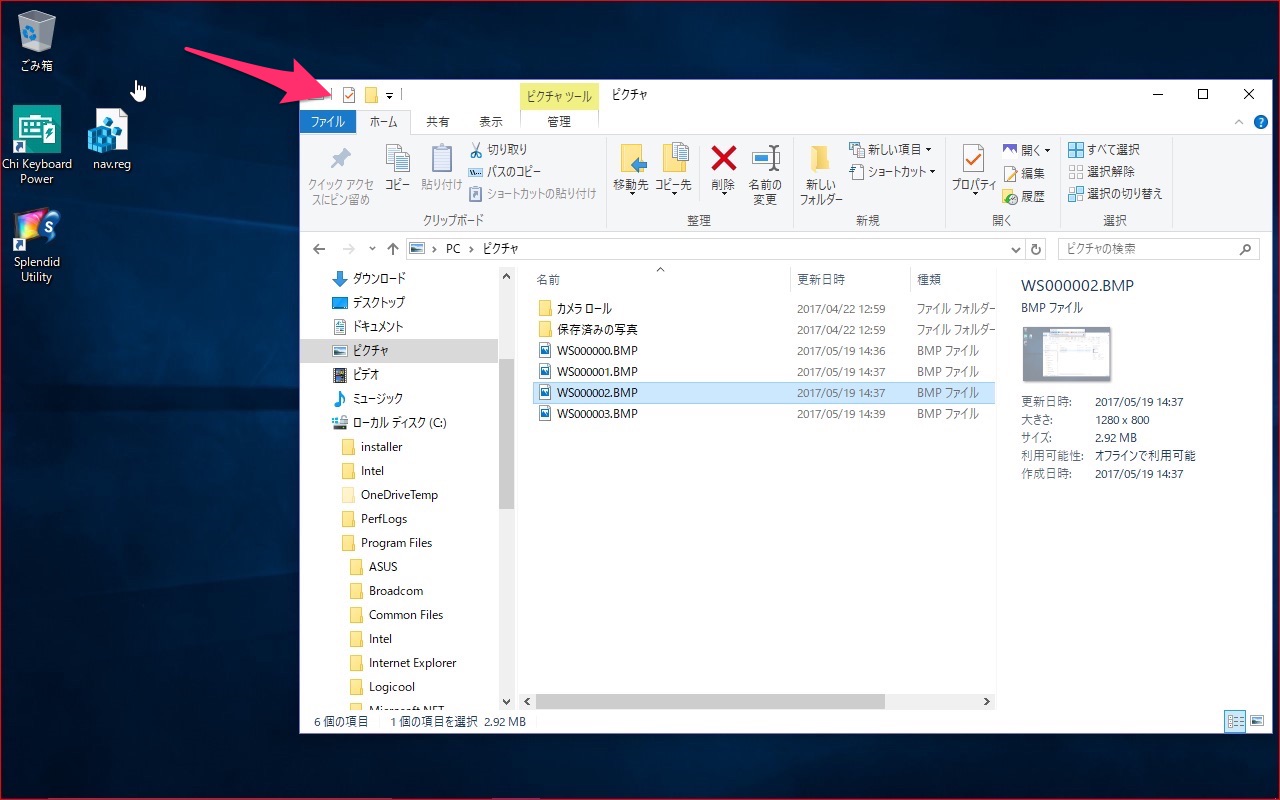Click PC in address bar breadcrumb

[x=454, y=249]
